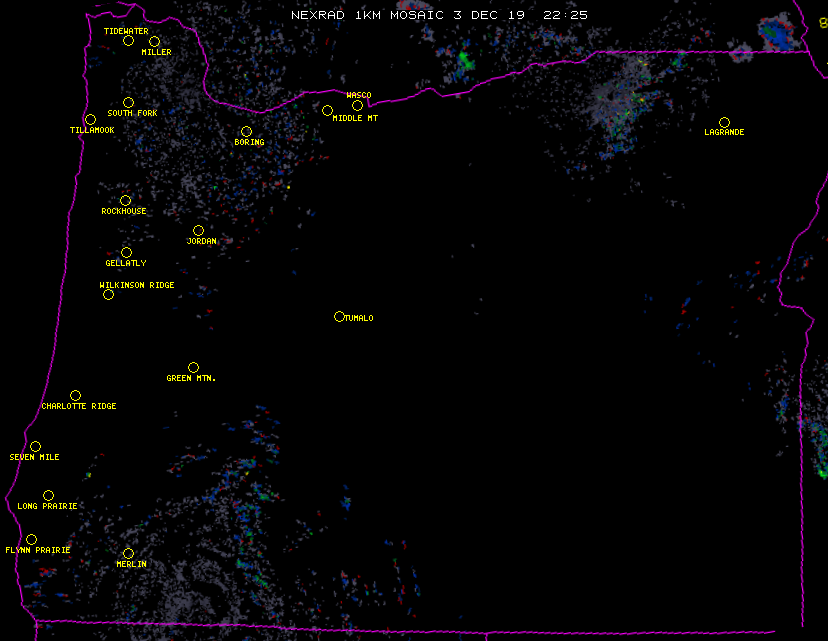This screenshot has height=641, width=828.
Task: Select the LaGrande station circle
Action: coord(724,123)
